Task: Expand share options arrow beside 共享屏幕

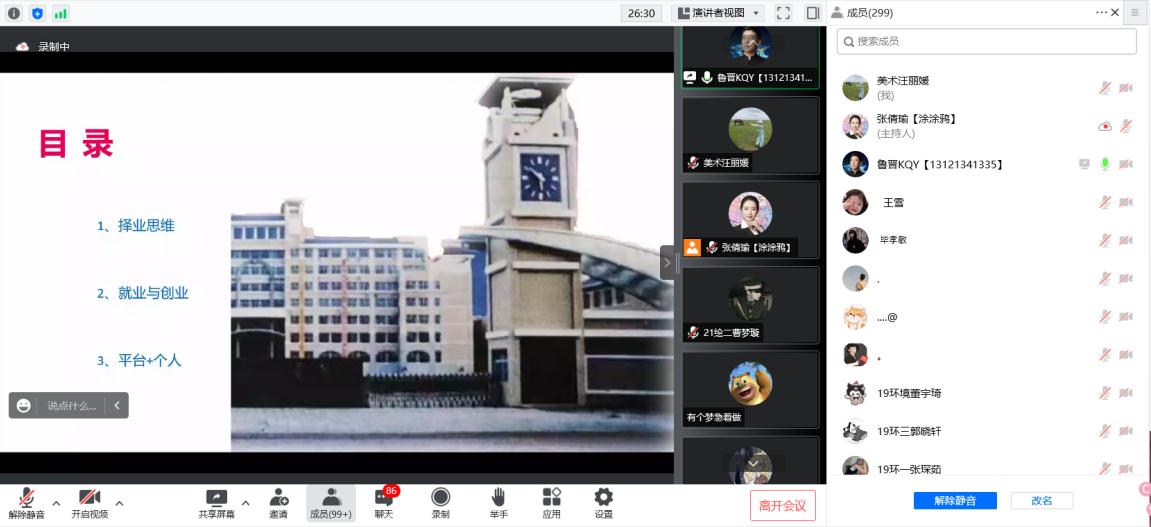Action: click(x=246, y=503)
